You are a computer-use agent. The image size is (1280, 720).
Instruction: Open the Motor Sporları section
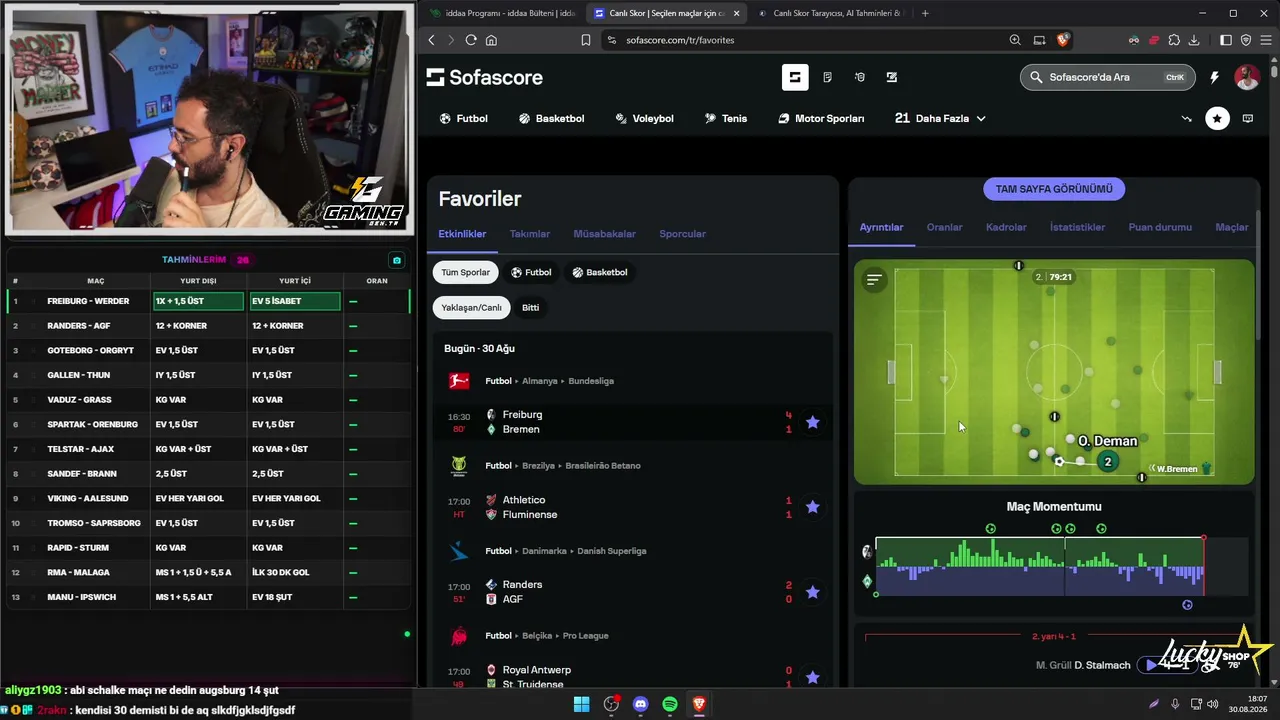[x=821, y=118]
